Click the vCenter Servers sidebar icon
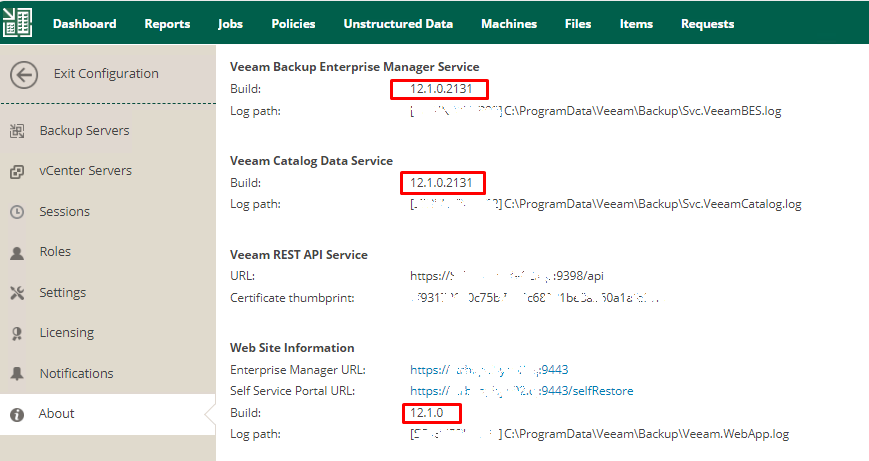The width and height of the screenshot is (869, 461). click(x=17, y=171)
